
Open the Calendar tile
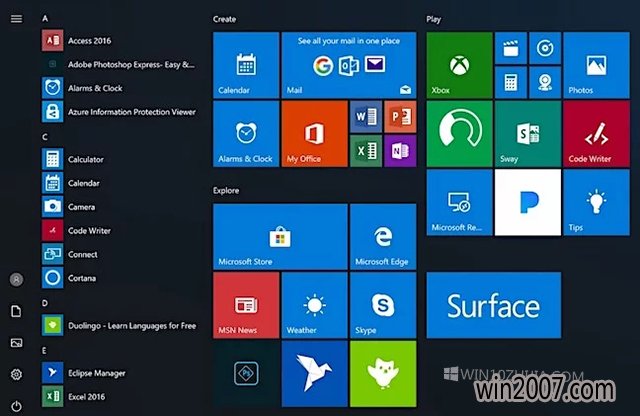pyautogui.click(x=246, y=65)
